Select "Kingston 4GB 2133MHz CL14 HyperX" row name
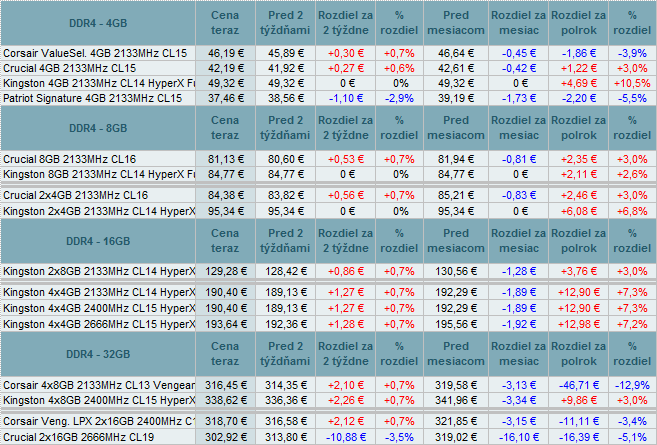The height and width of the screenshot is (445, 657). pos(99,83)
